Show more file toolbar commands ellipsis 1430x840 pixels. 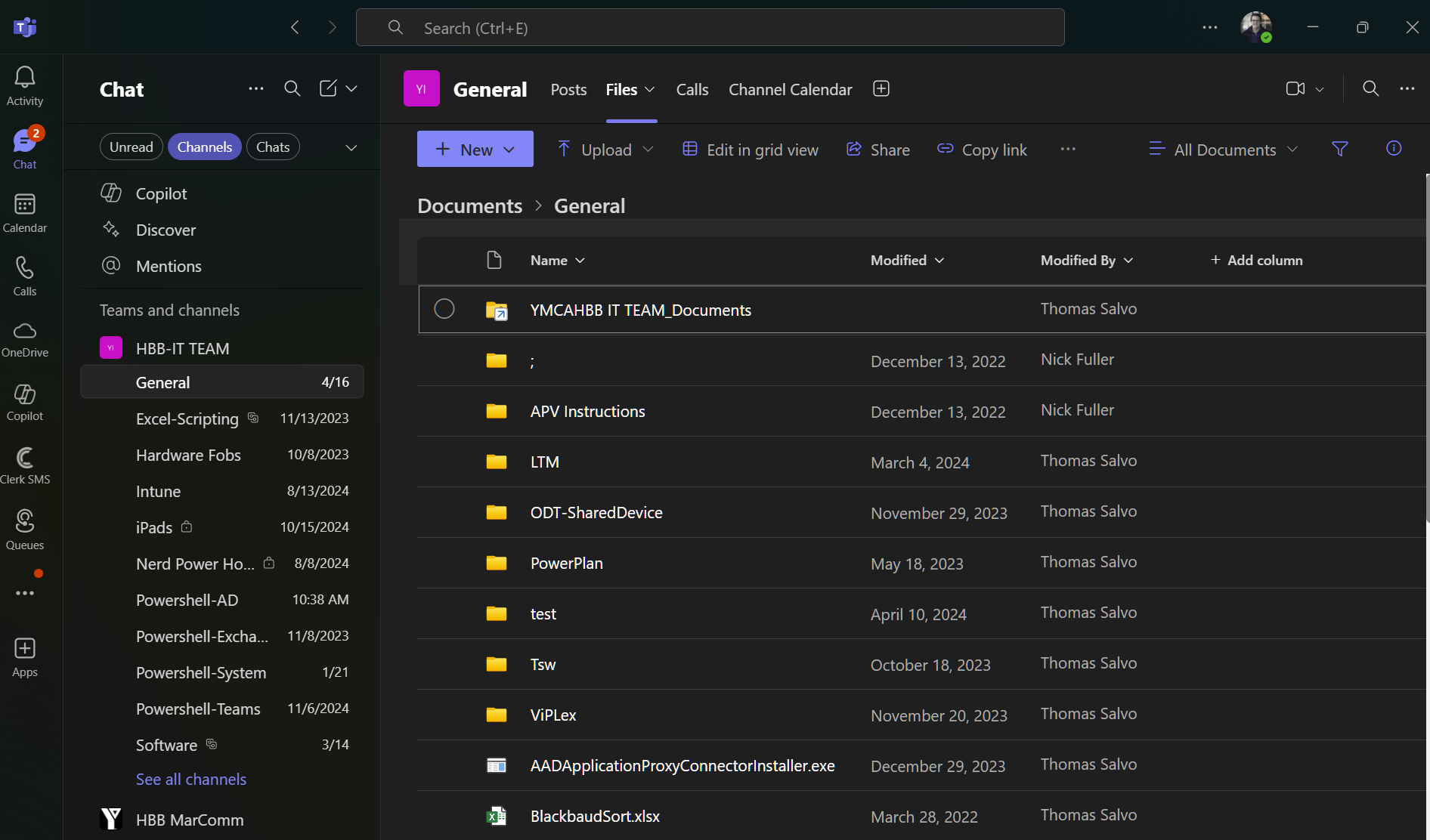1068,149
